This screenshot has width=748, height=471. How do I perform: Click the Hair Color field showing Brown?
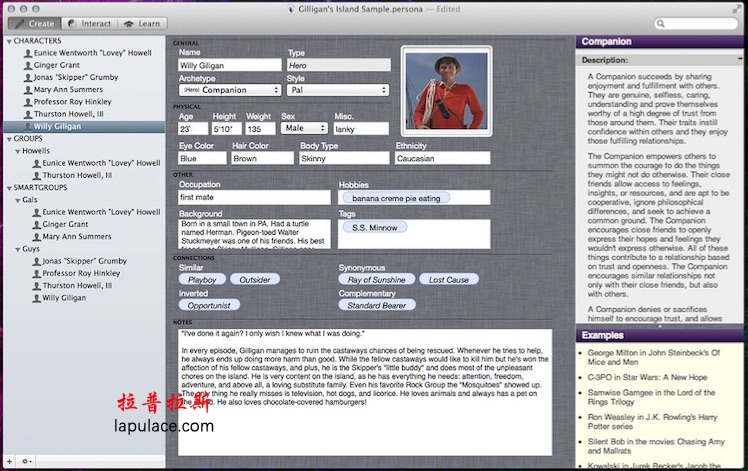(x=262, y=158)
